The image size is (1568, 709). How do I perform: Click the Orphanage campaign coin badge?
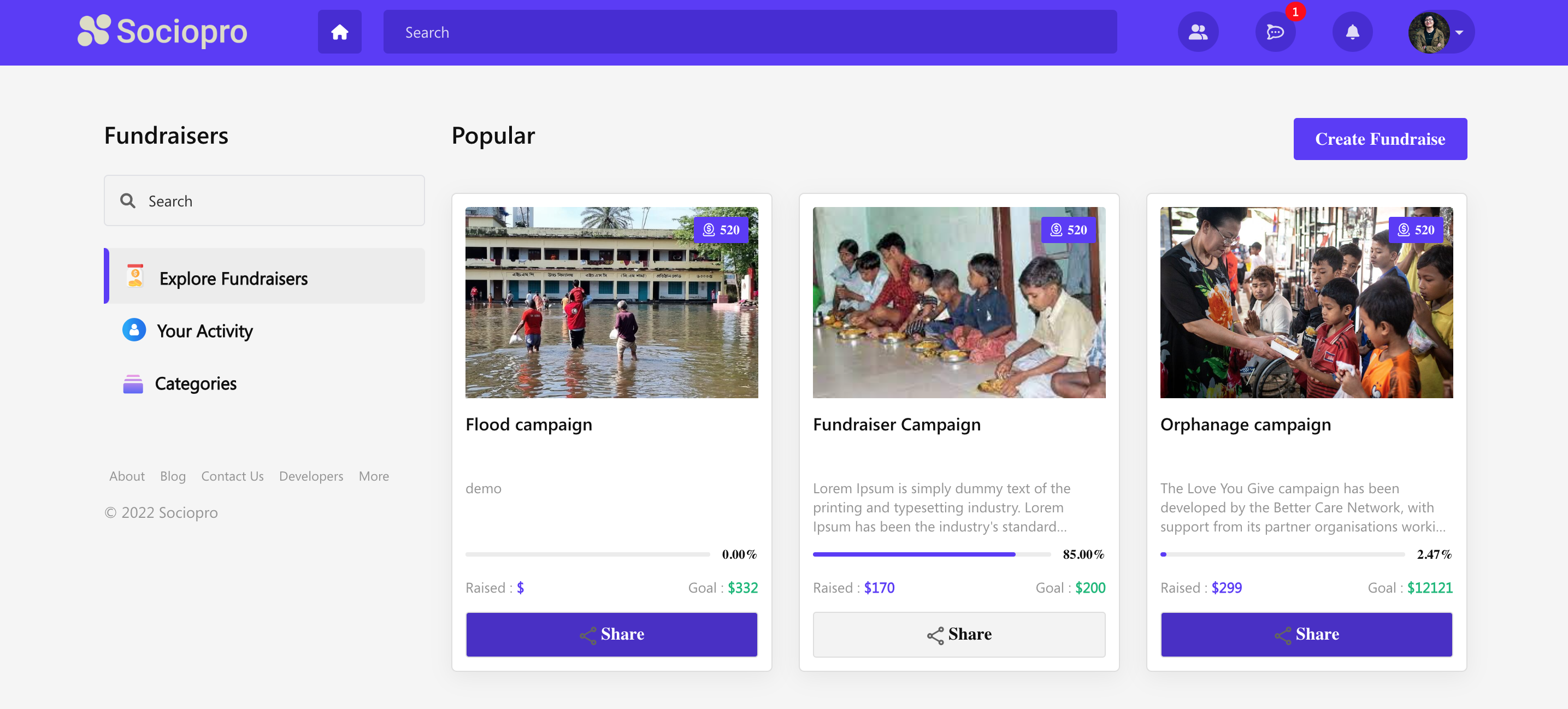point(1415,230)
